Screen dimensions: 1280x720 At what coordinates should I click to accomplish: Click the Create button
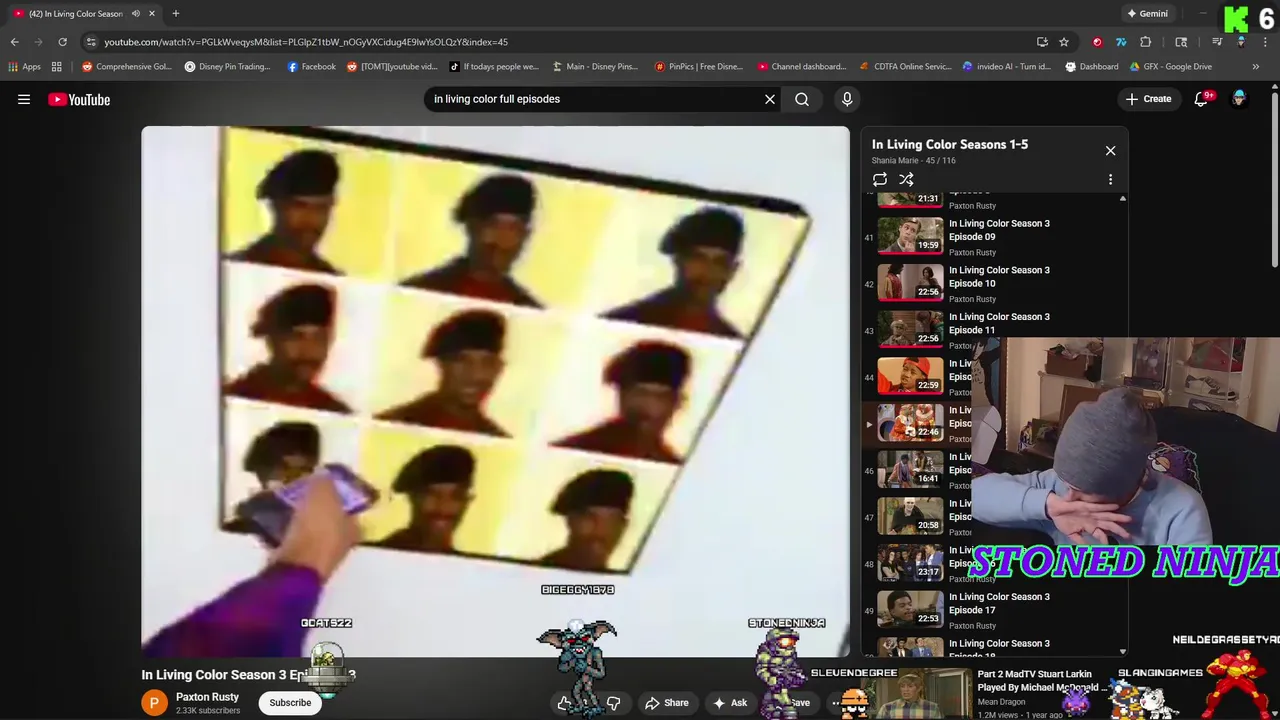pyautogui.click(x=1148, y=99)
